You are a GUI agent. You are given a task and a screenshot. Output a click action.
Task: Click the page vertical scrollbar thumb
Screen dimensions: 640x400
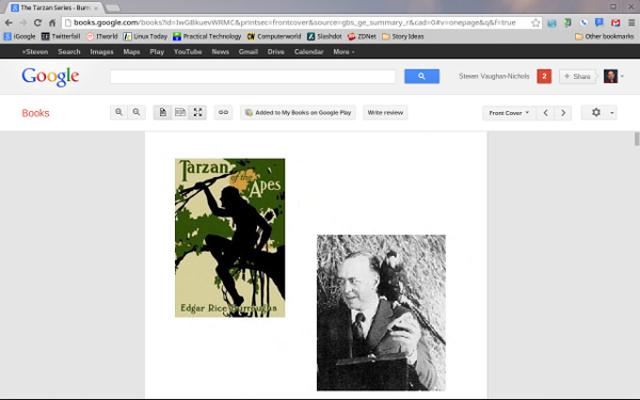(x=637, y=139)
